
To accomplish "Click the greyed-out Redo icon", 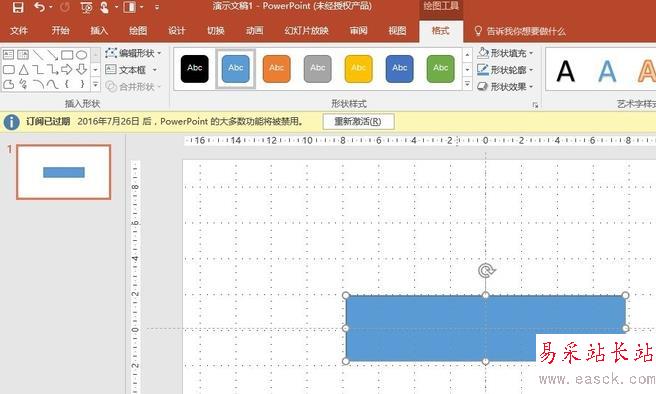I will point(65,7).
